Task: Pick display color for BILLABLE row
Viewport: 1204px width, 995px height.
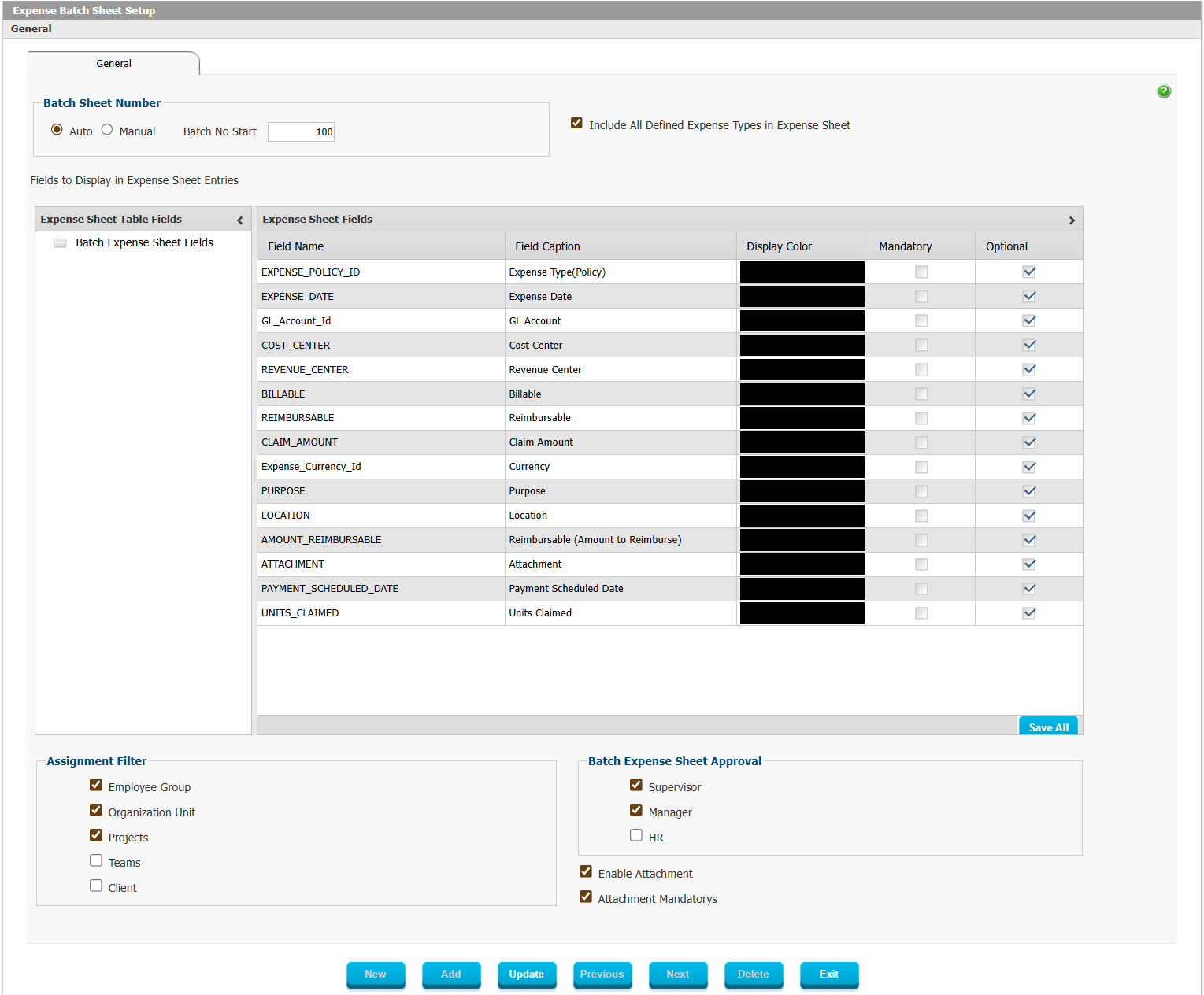Action: coord(802,394)
